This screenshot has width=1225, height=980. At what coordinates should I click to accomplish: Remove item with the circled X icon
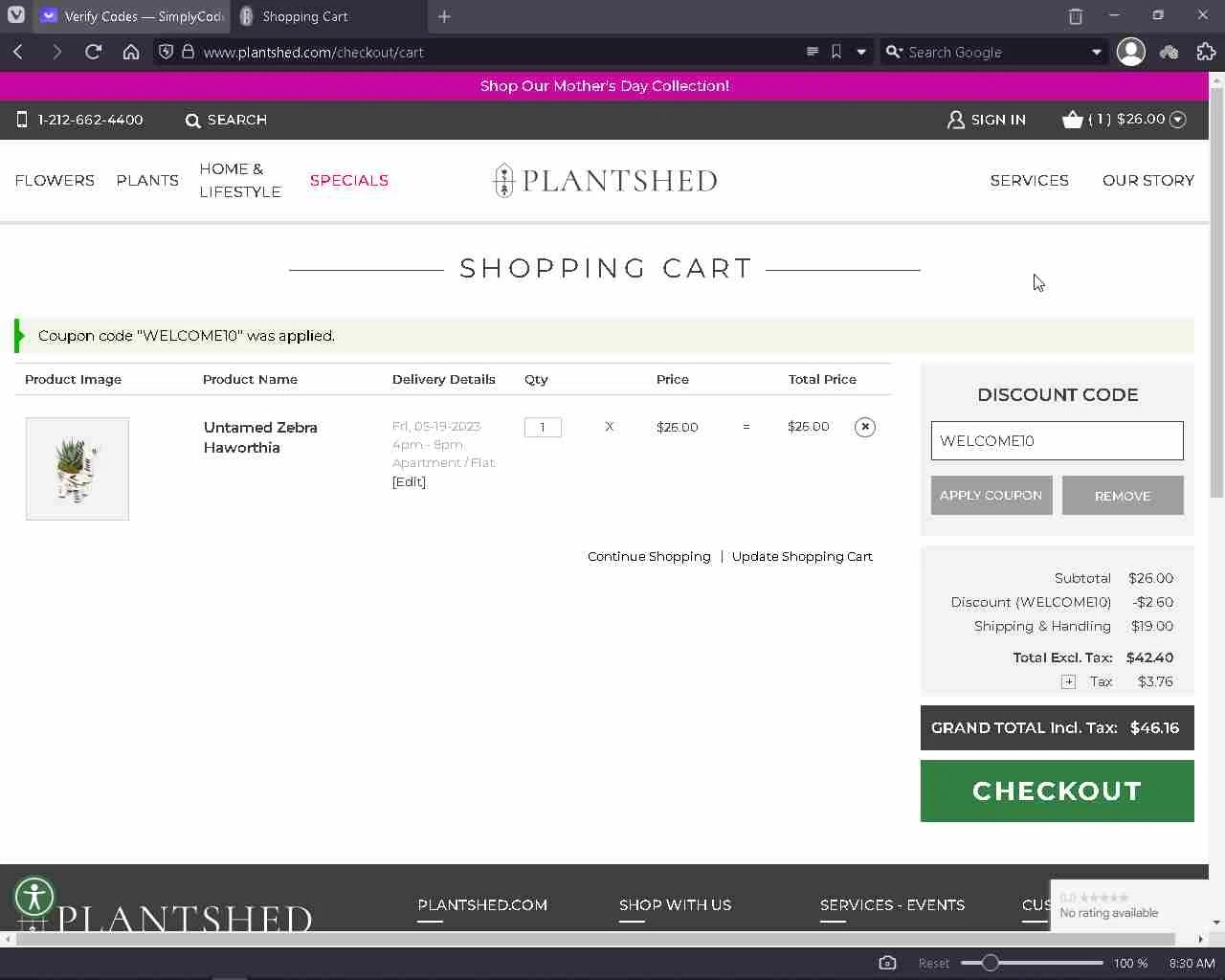pyautogui.click(x=864, y=427)
